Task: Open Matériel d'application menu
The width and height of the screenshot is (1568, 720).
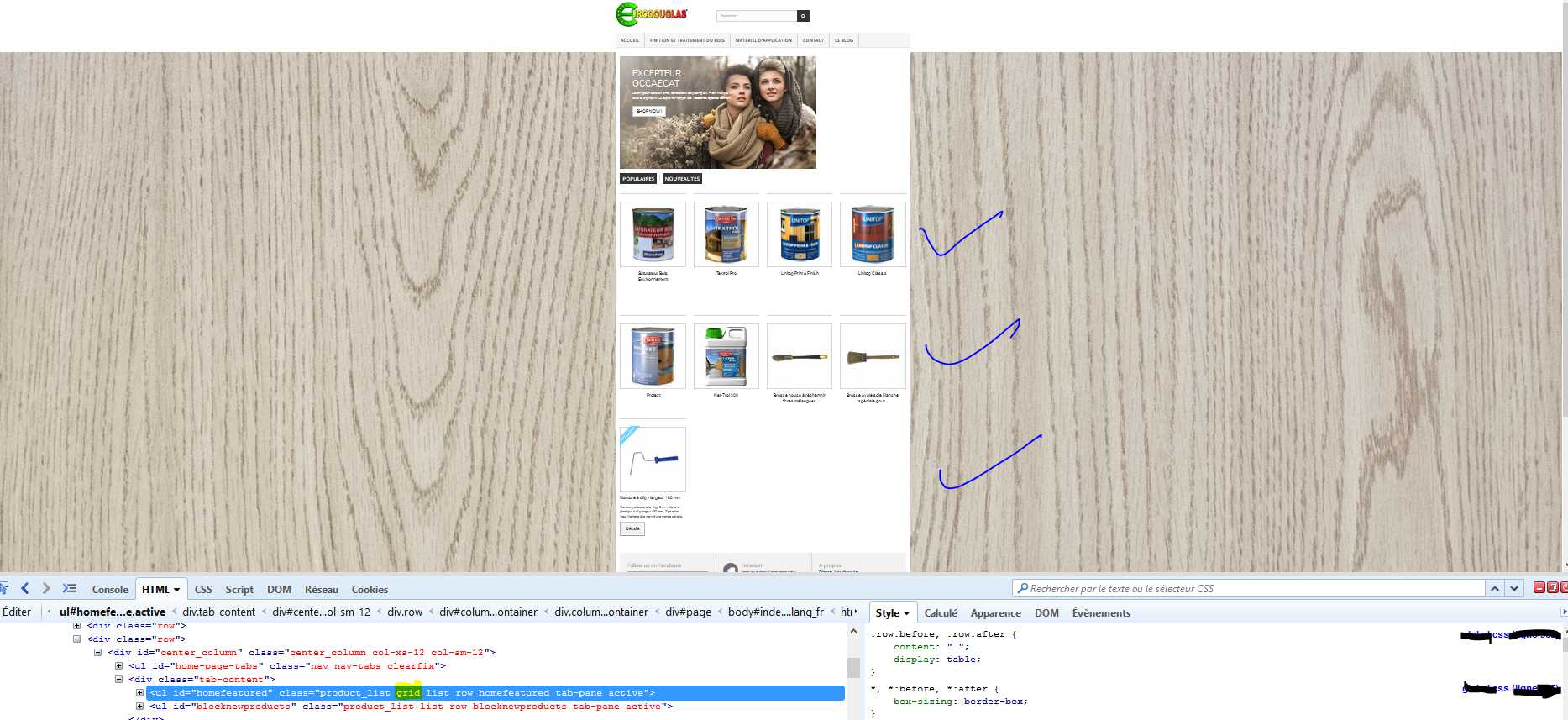Action: (763, 40)
